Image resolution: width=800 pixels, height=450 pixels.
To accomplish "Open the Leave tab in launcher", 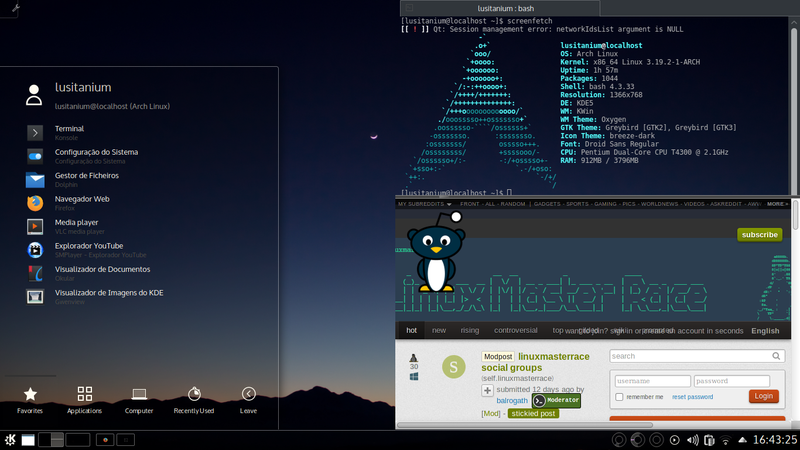I will (248, 399).
